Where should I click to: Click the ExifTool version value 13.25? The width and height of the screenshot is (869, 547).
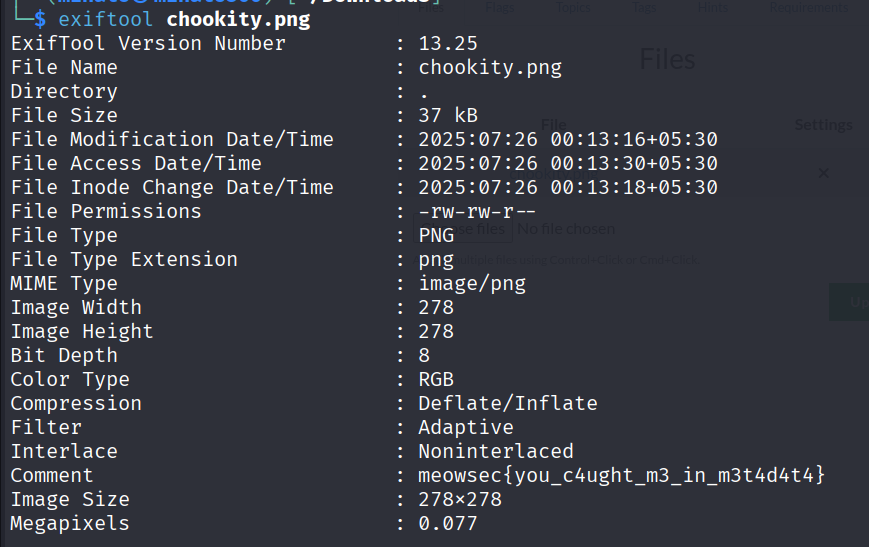448,43
